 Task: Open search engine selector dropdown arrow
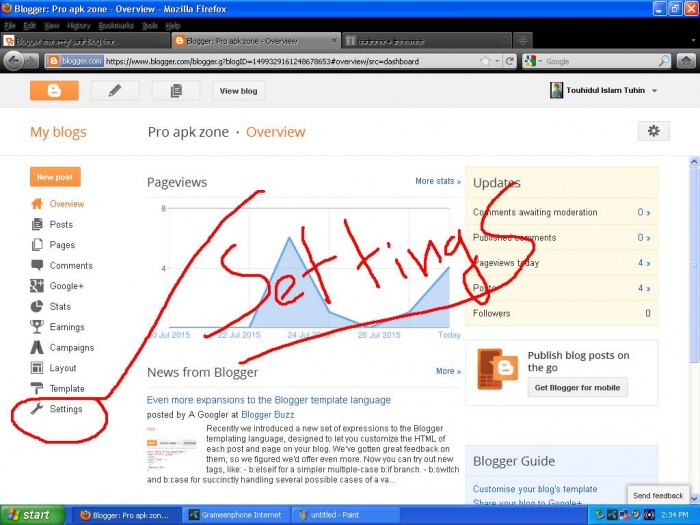click(540, 61)
